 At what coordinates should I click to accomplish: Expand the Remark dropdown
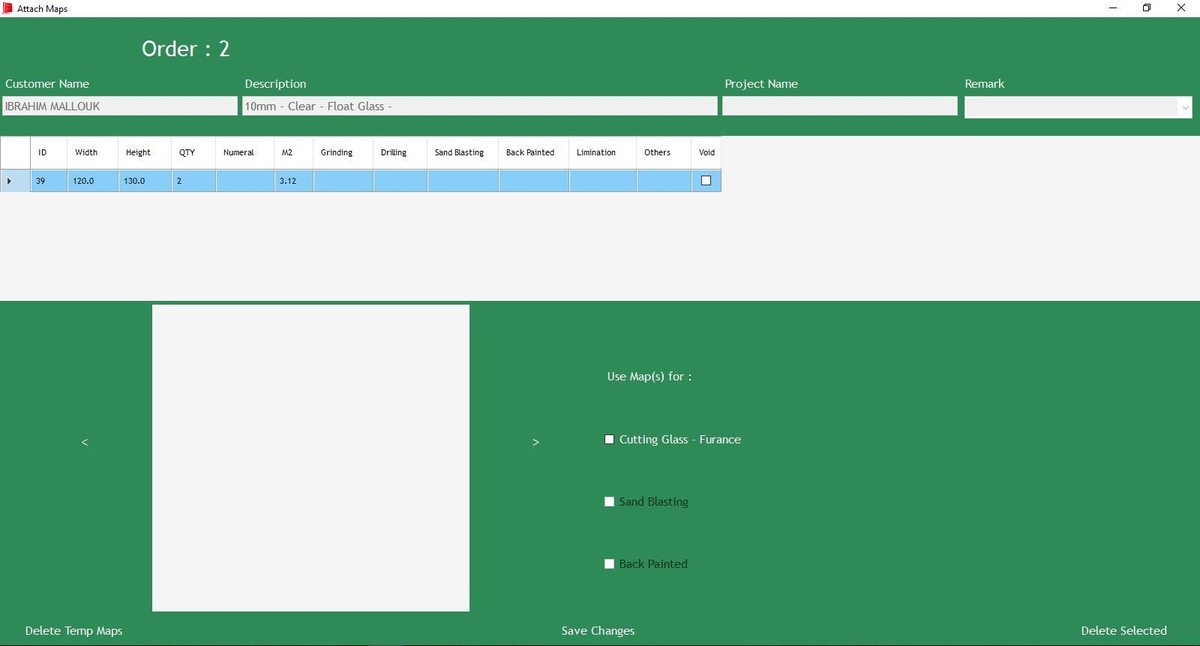(x=1185, y=107)
